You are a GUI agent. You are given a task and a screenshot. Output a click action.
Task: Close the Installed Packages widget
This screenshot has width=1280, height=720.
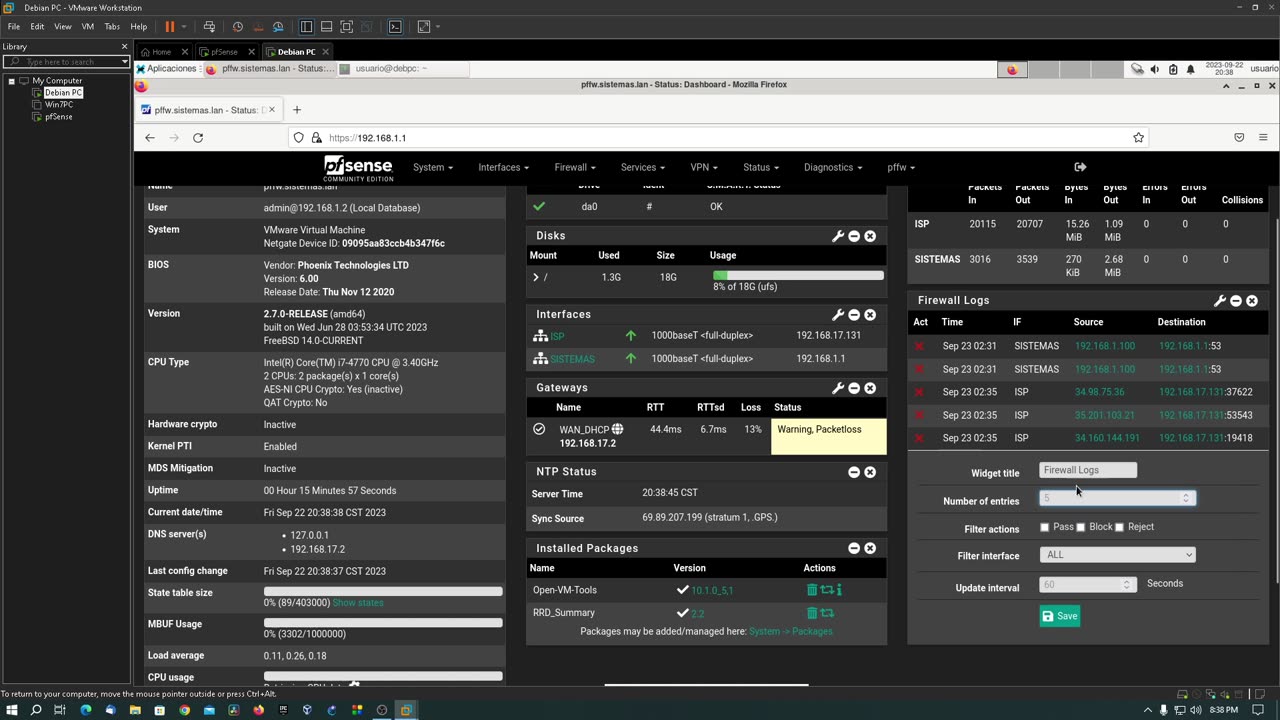[x=870, y=548]
